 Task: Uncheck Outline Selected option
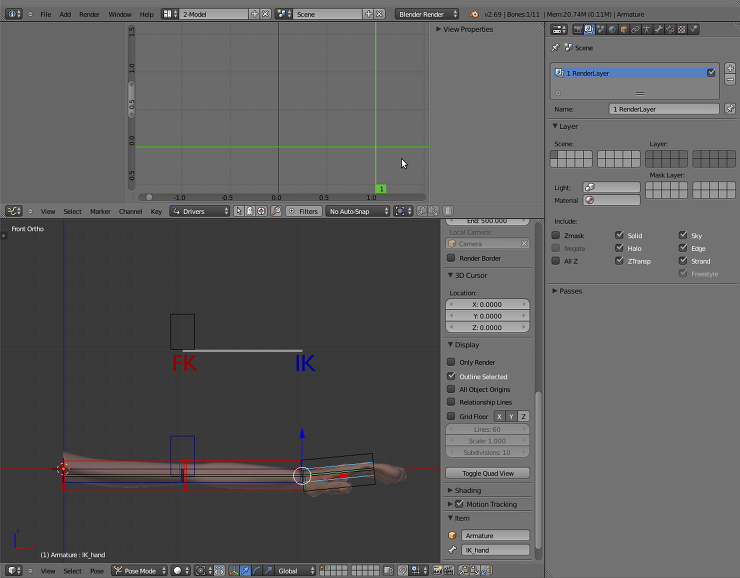(x=451, y=376)
